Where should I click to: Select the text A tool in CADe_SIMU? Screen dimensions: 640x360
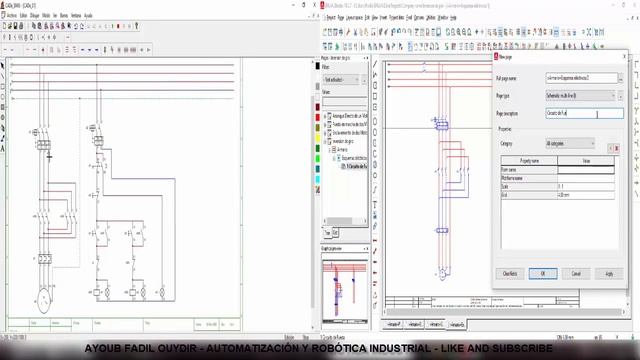(2, 149)
